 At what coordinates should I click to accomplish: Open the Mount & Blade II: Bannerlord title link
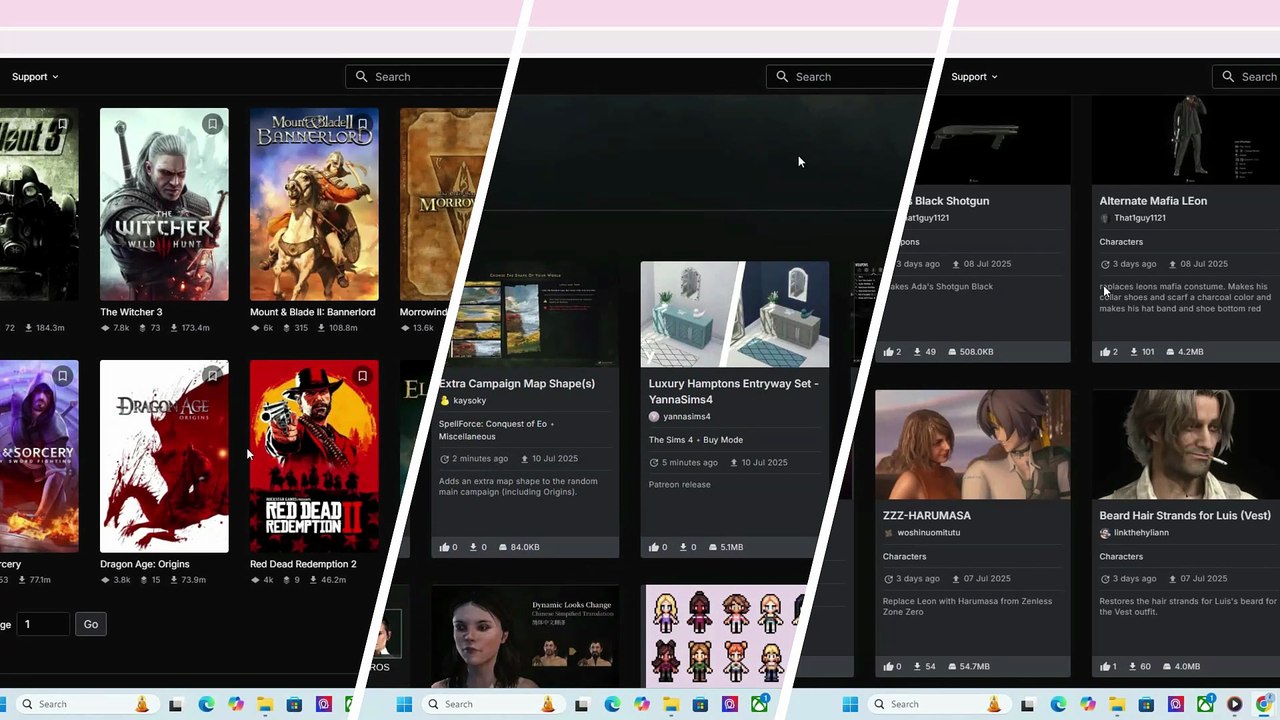tap(313, 312)
